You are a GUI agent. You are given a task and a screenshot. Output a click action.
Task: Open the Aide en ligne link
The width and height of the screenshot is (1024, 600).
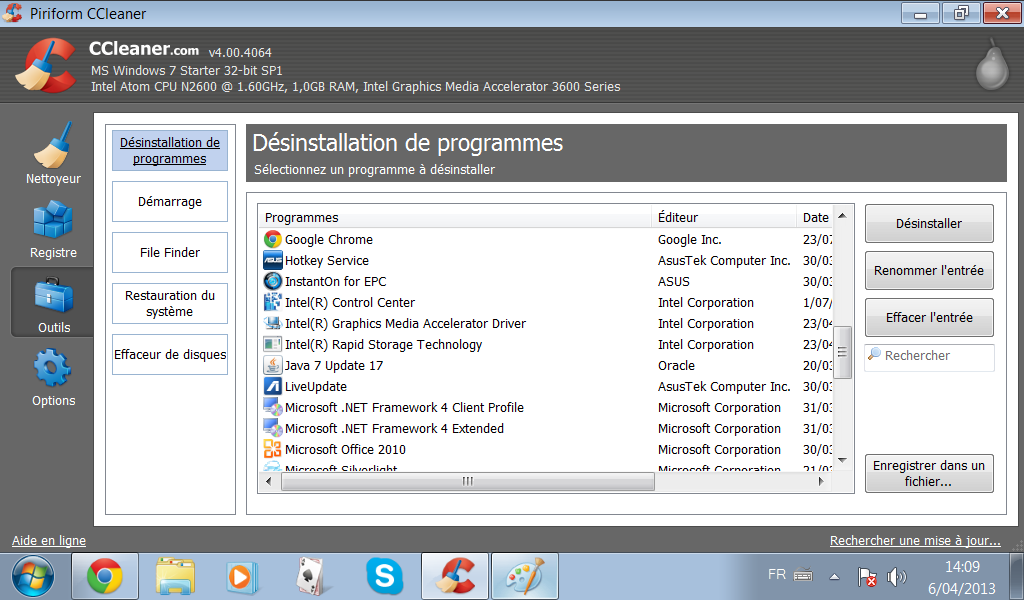point(49,541)
